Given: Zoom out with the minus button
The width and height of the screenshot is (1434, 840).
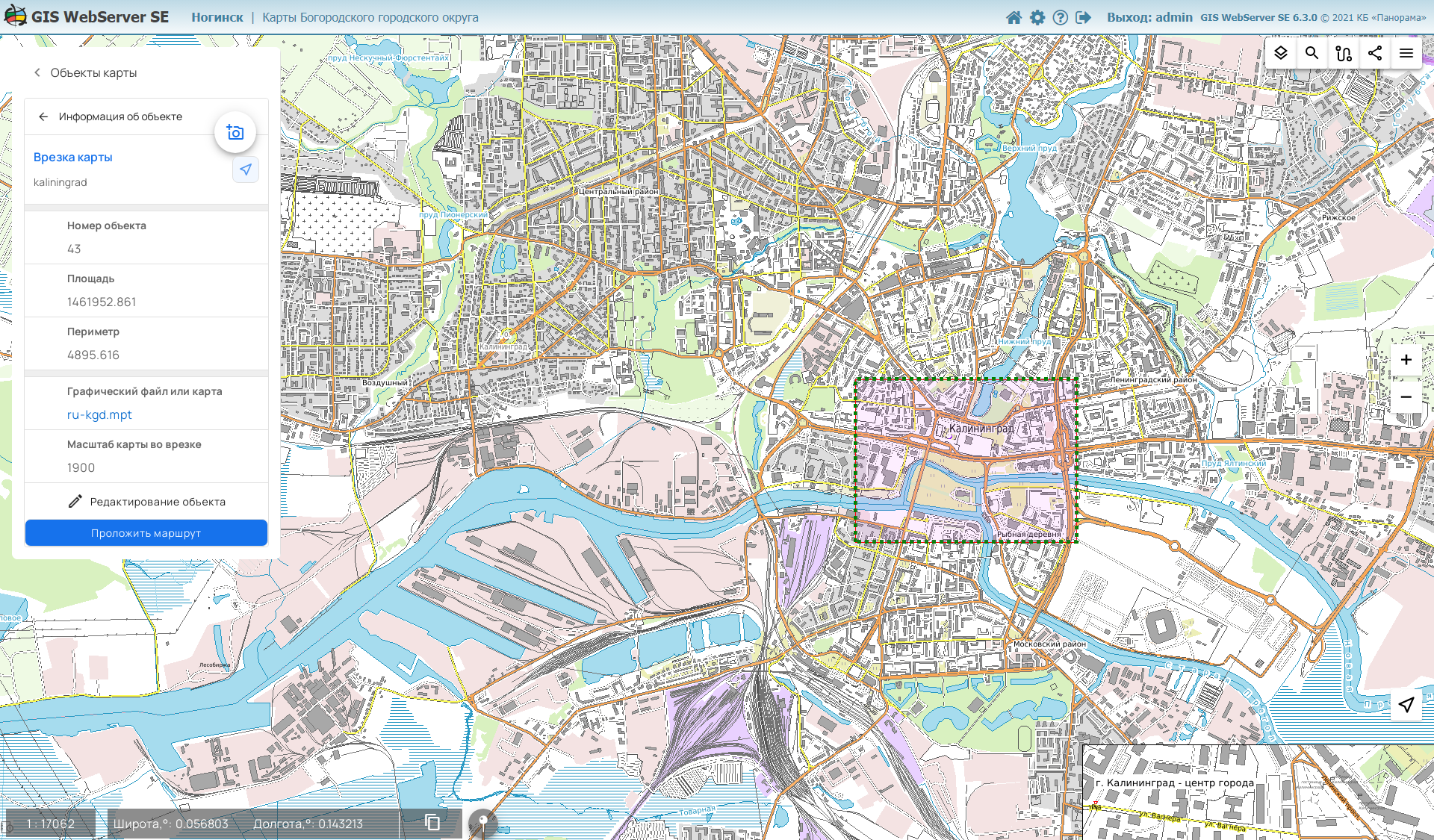Looking at the screenshot, I should click(1406, 397).
